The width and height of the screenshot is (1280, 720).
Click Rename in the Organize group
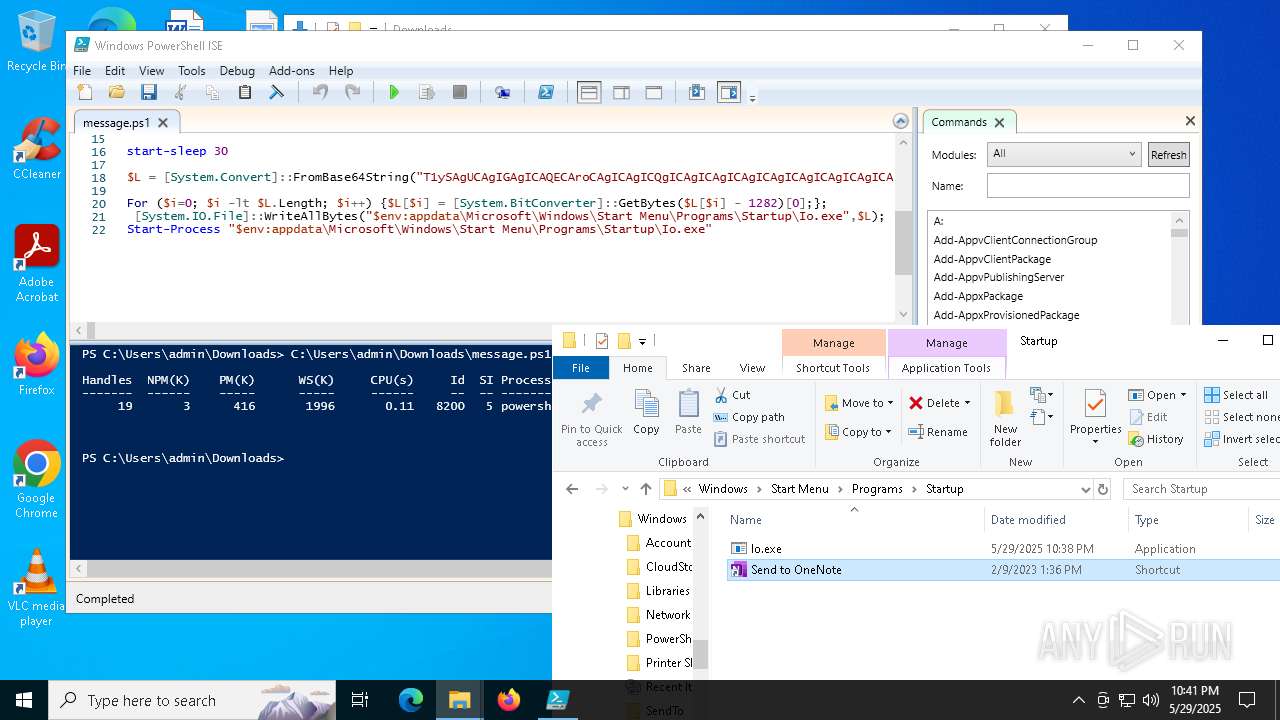point(938,432)
